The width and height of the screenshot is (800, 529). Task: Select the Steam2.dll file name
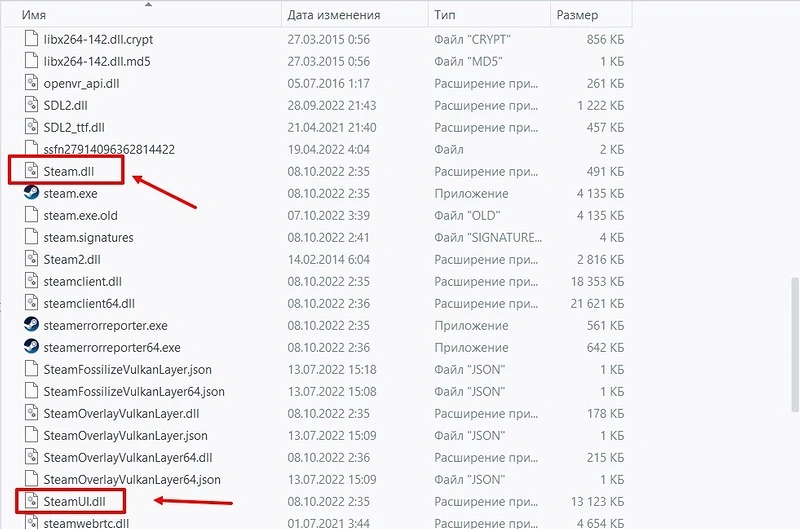72,259
